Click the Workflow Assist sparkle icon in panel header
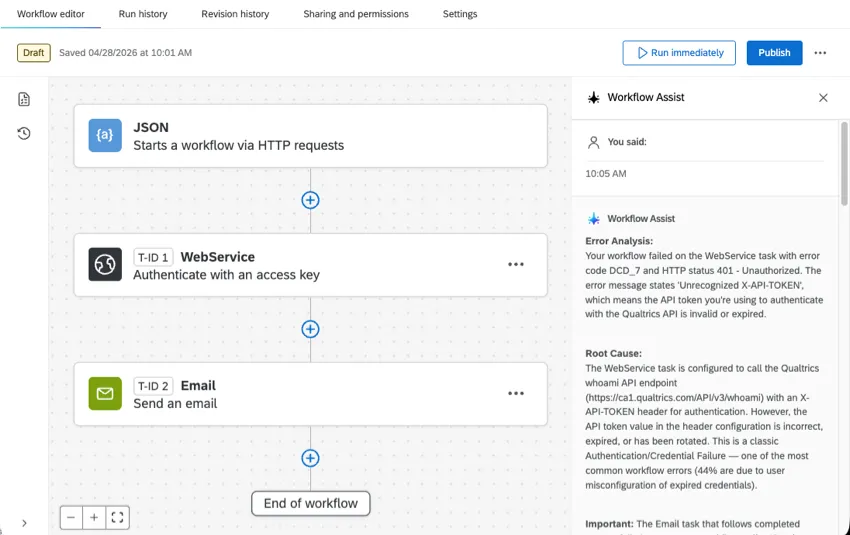Screen dimensions: 850x535 pos(594,98)
